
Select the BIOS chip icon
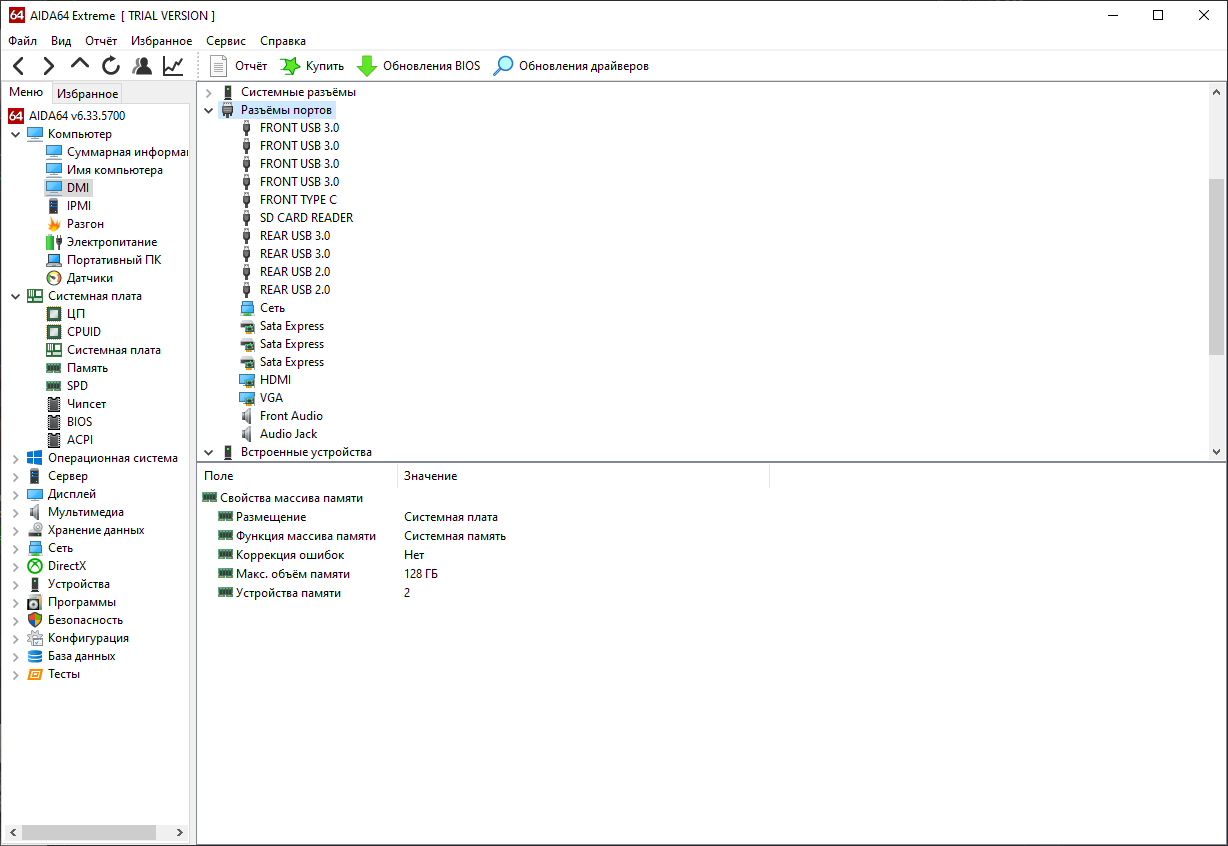pyautogui.click(x=54, y=422)
